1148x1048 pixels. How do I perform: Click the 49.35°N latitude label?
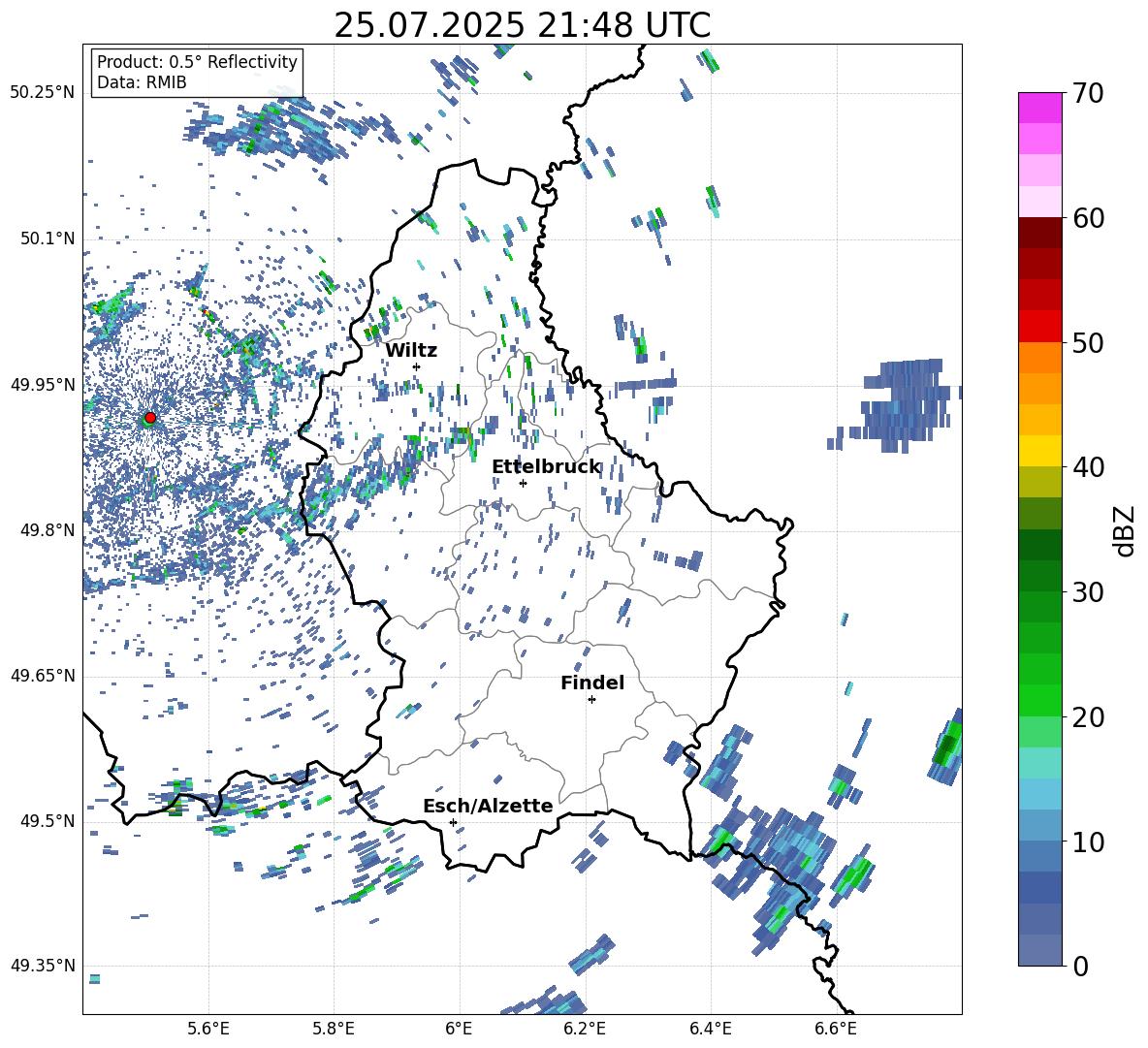[x=43, y=966]
